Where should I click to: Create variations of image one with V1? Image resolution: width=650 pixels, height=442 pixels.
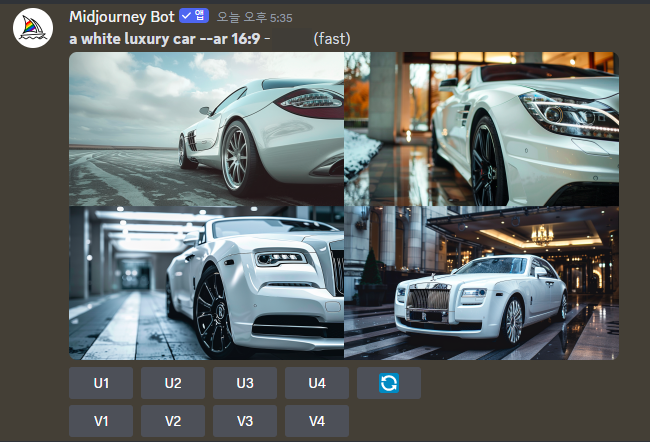[101, 421]
